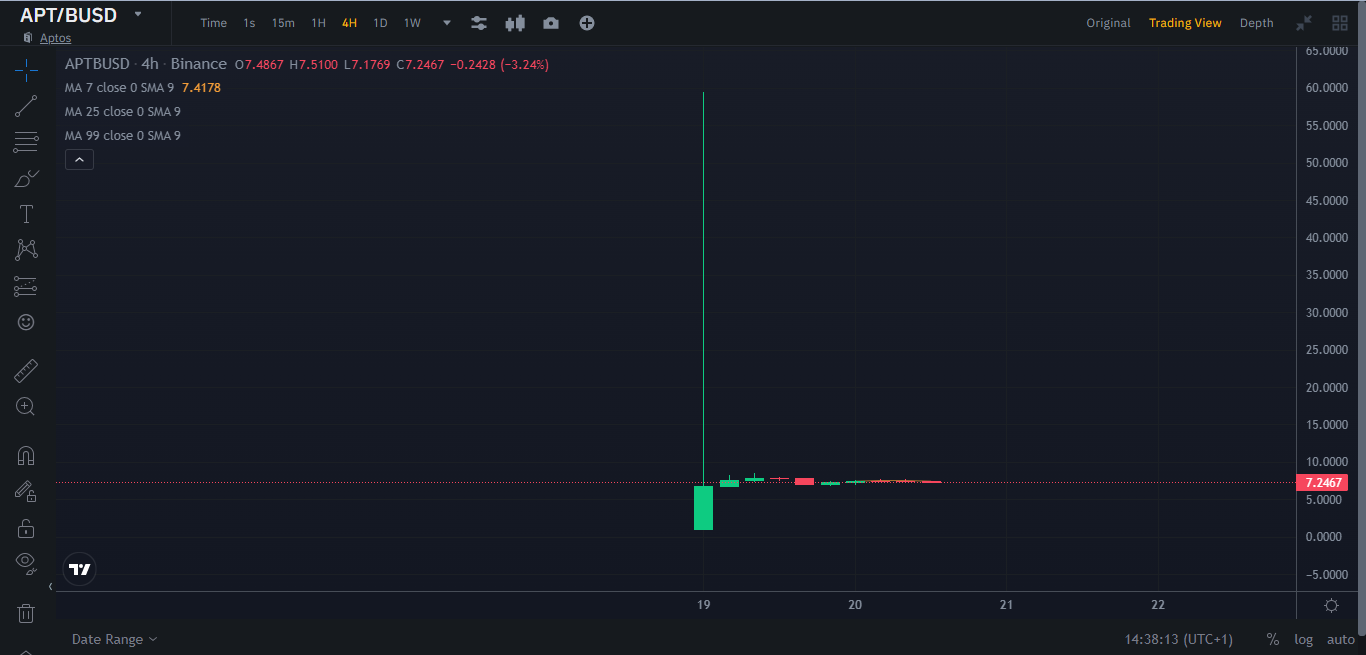The width and height of the screenshot is (1366, 655).
Task: Click MA 99 close indicator label
Action: (123, 136)
